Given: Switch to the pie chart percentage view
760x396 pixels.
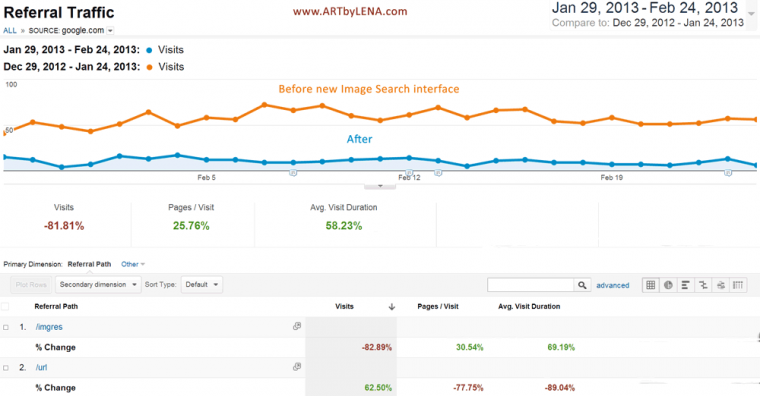Looking at the screenshot, I should coord(668,285).
